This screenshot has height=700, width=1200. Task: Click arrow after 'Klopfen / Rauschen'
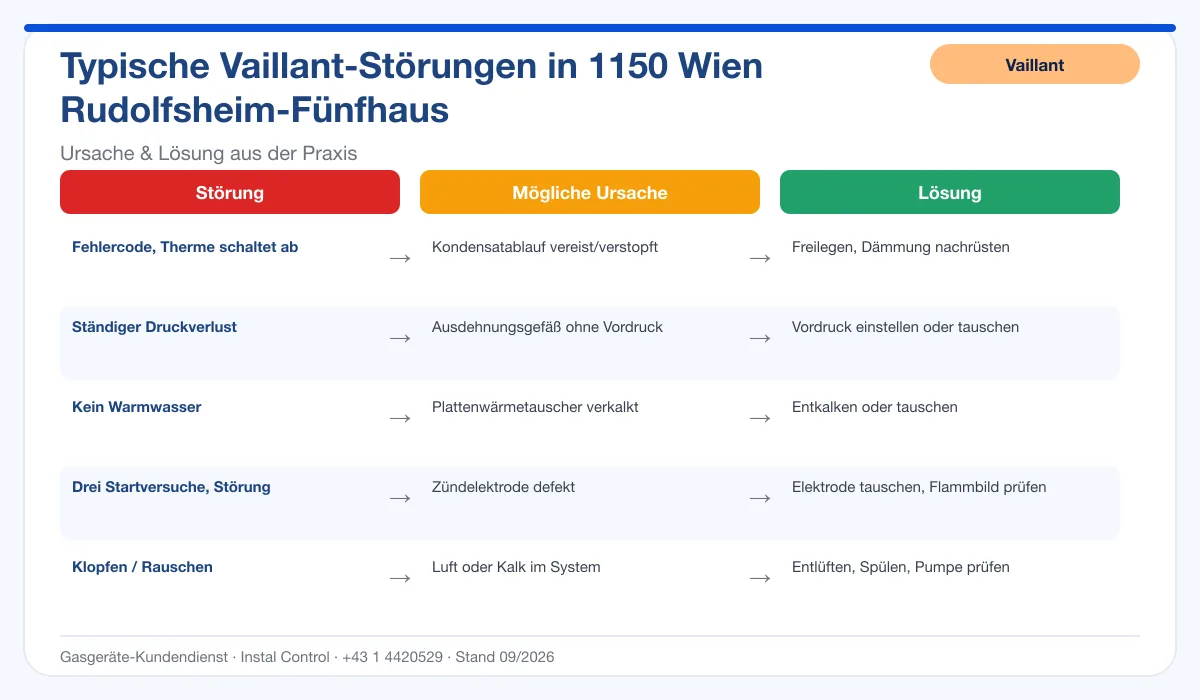click(400, 578)
